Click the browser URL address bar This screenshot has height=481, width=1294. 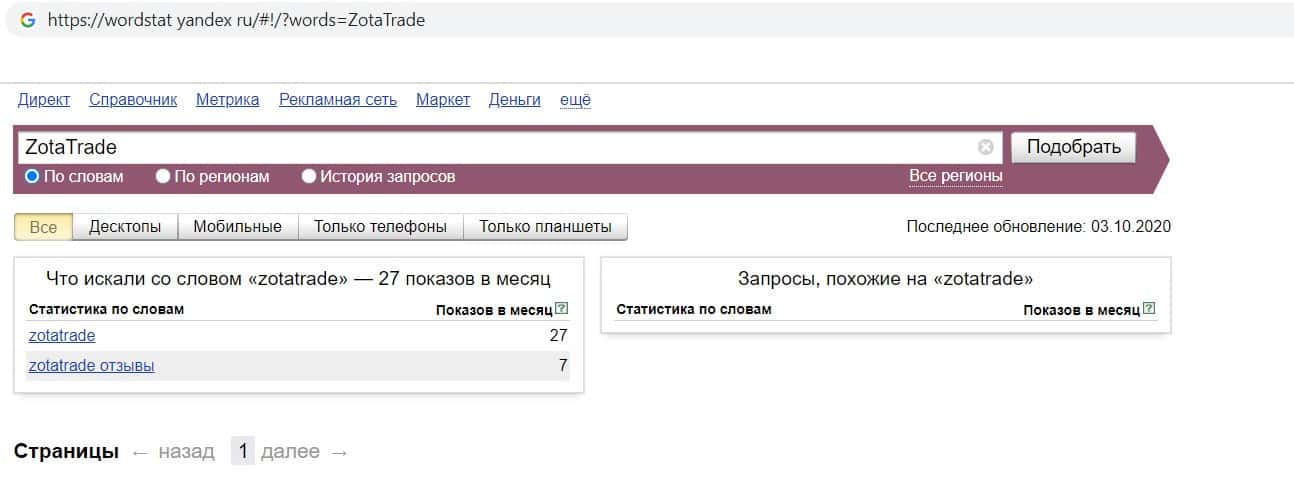point(600,20)
